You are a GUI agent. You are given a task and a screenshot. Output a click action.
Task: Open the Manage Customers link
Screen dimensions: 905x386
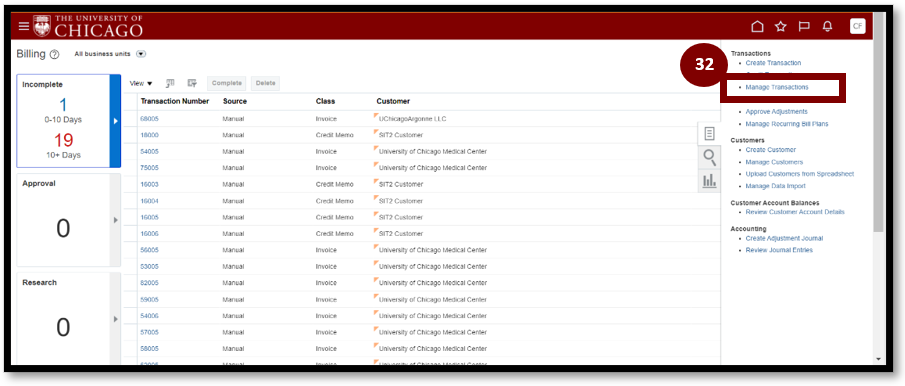click(x=774, y=162)
